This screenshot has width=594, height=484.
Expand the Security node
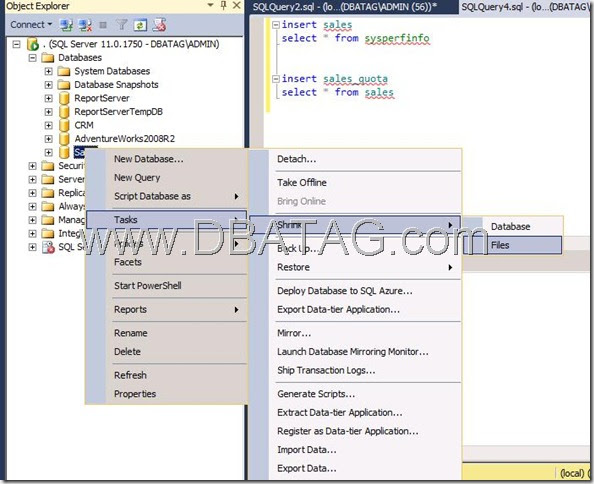tap(32, 166)
